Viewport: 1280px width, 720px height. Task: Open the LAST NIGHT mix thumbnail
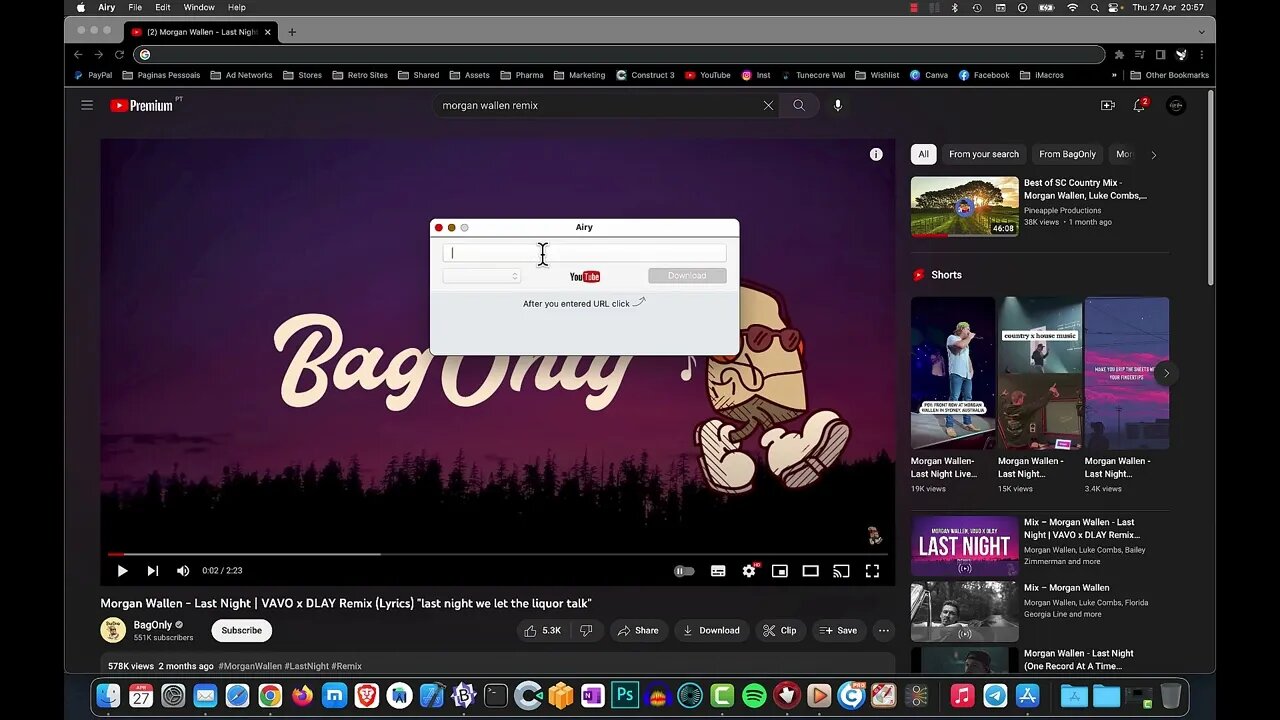[x=965, y=546]
